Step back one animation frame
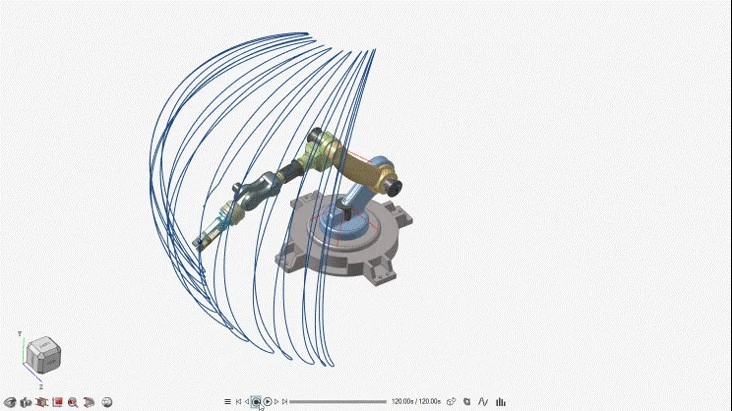 click(247, 402)
